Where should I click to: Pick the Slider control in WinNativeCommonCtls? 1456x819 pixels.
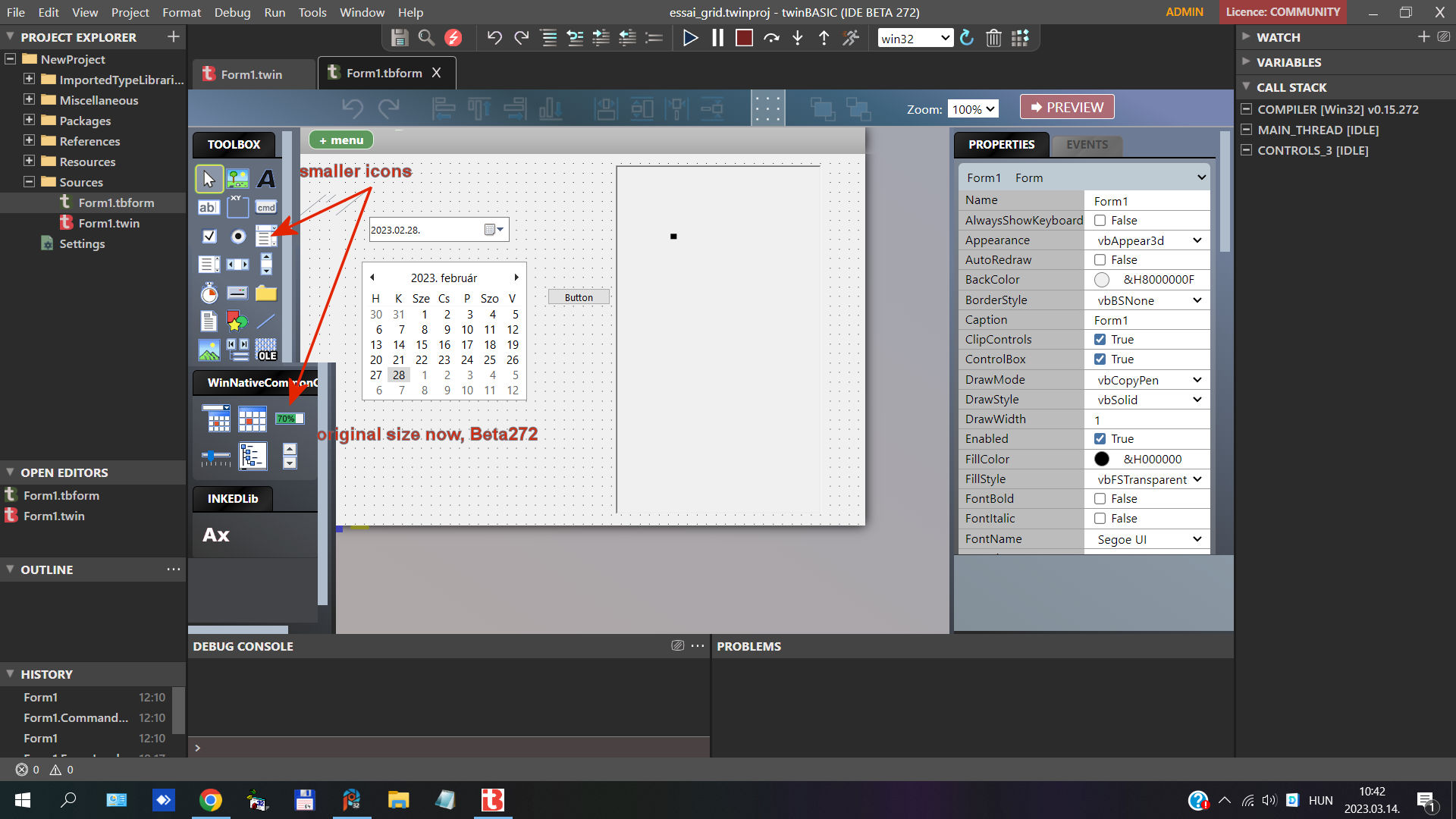coord(216,457)
